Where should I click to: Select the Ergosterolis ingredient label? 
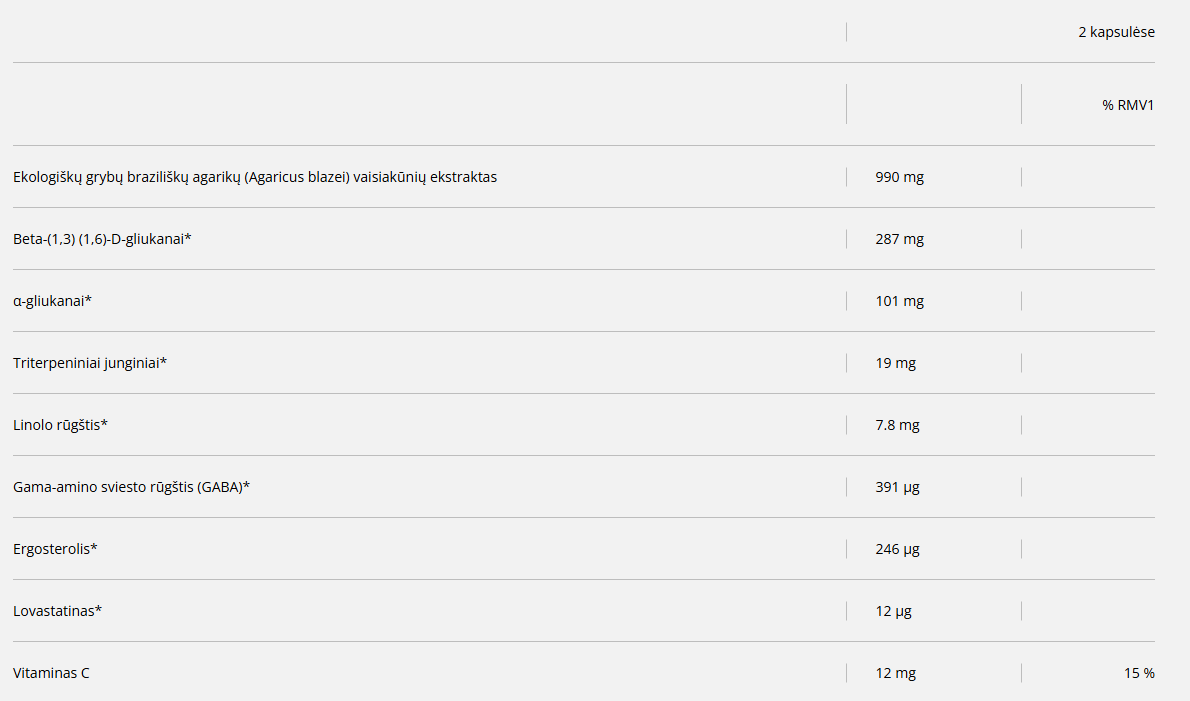point(55,549)
